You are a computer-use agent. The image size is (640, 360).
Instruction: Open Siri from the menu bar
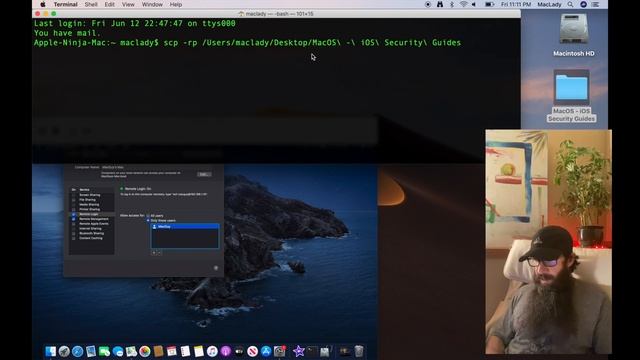(584, 4)
